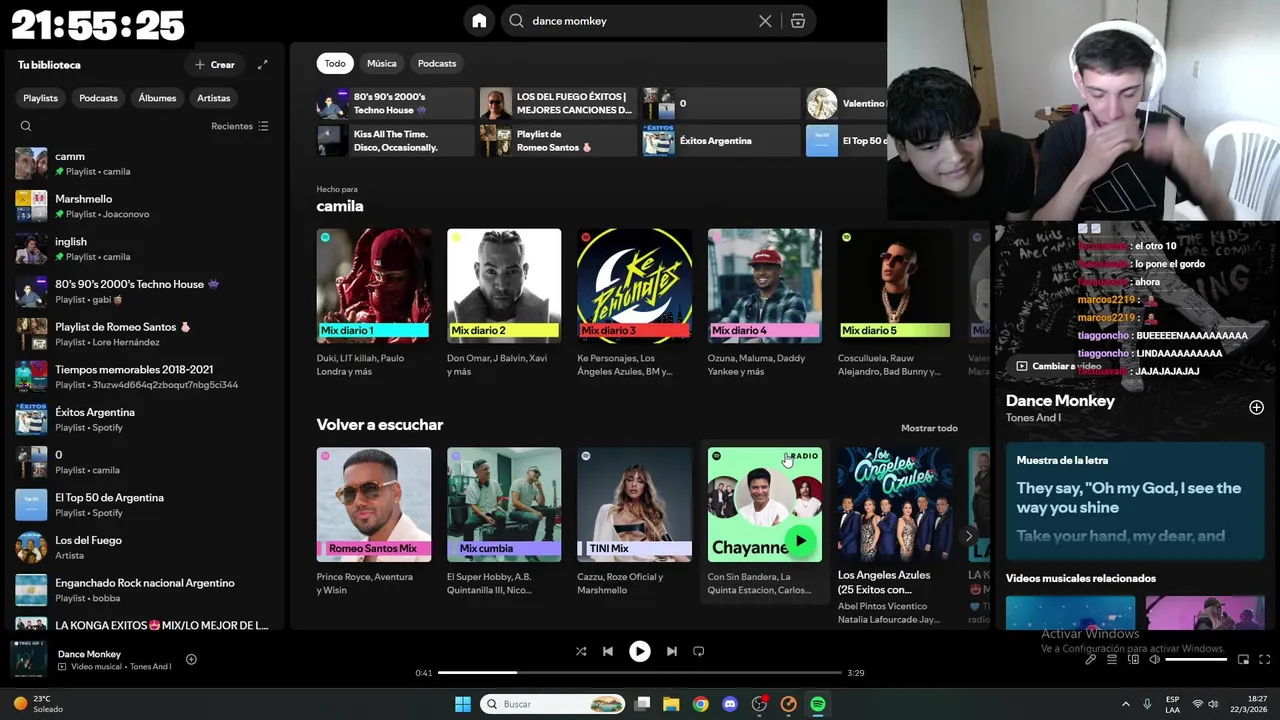Skip to previous track

(x=607, y=651)
